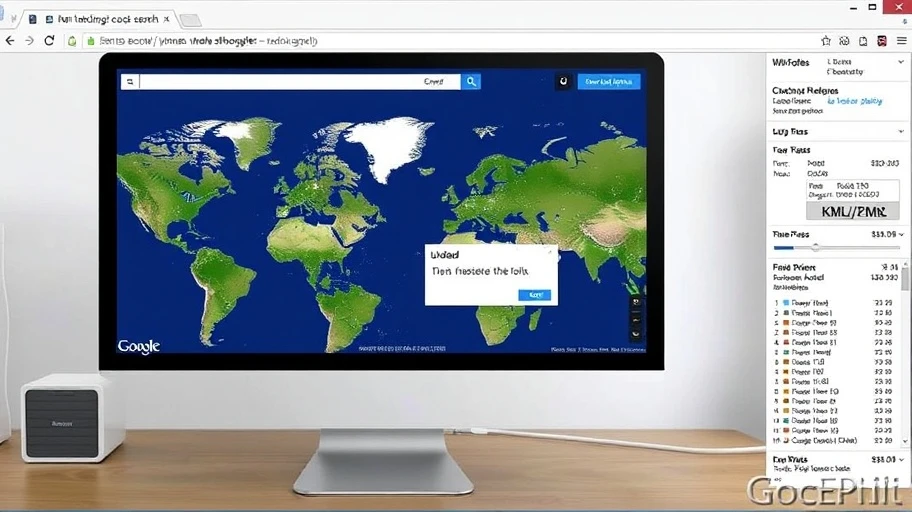Click the blue magnifier search button on the map

click(x=470, y=82)
